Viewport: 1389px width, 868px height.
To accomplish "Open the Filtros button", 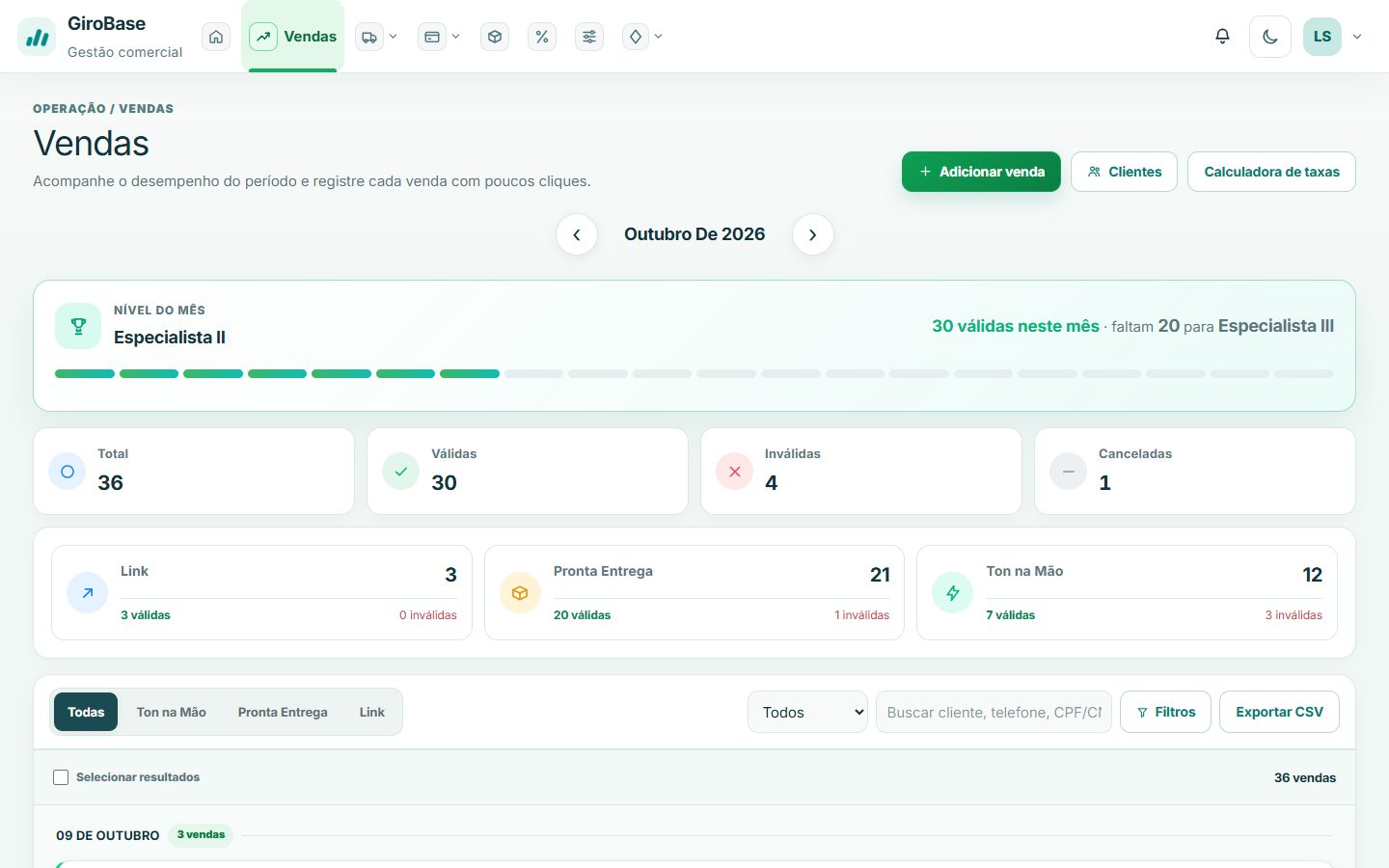I will pyautogui.click(x=1165, y=712).
